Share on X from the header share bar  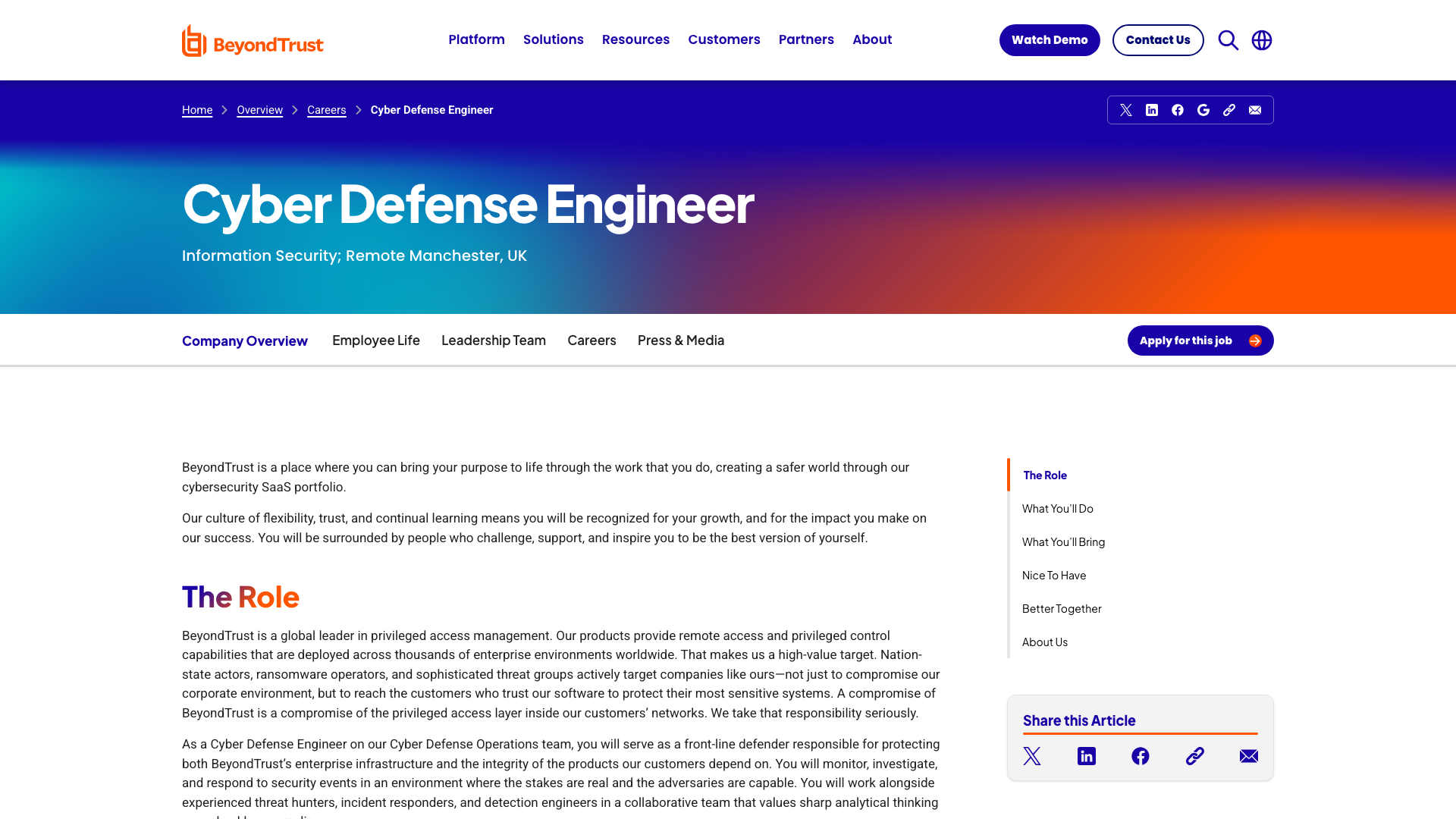(x=1126, y=110)
